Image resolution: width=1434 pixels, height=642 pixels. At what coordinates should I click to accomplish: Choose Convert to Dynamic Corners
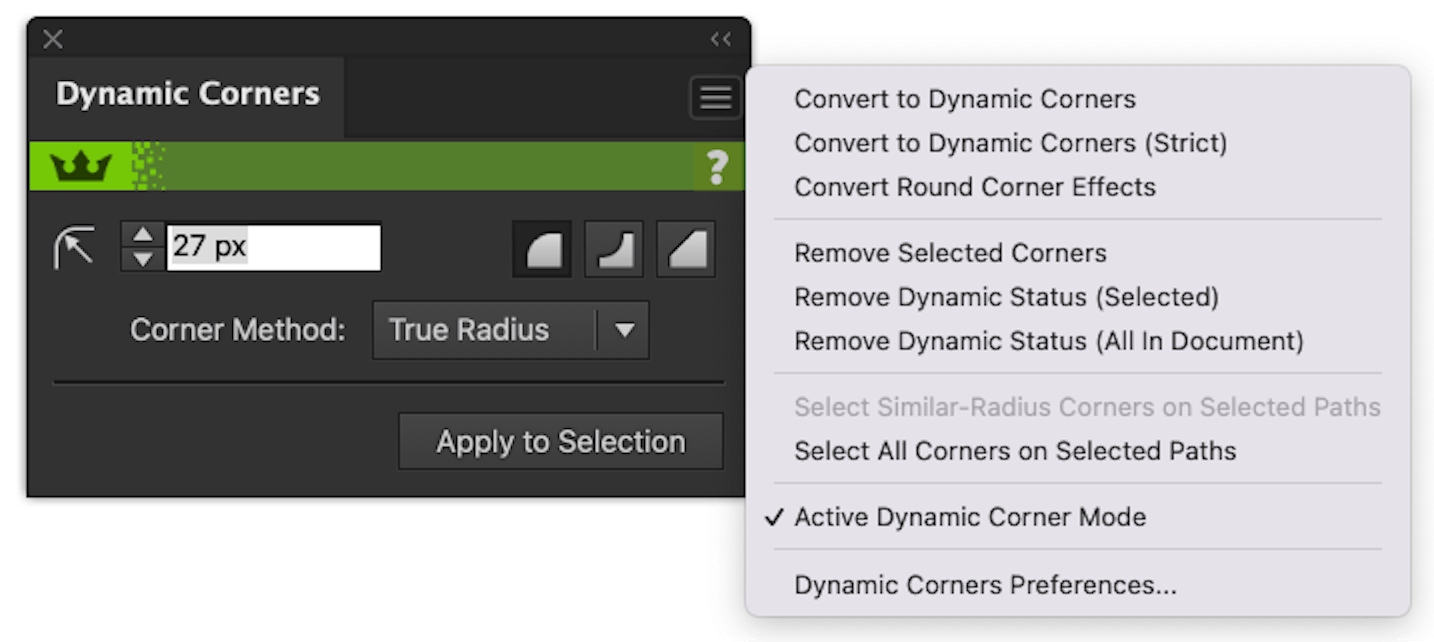[x=964, y=99]
